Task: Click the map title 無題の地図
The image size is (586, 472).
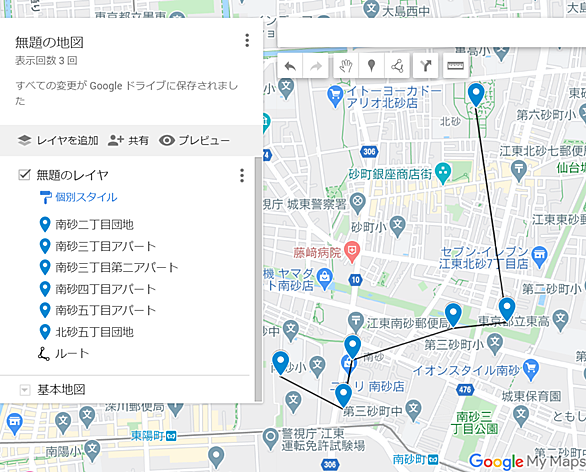Action: tap(49, 42)
